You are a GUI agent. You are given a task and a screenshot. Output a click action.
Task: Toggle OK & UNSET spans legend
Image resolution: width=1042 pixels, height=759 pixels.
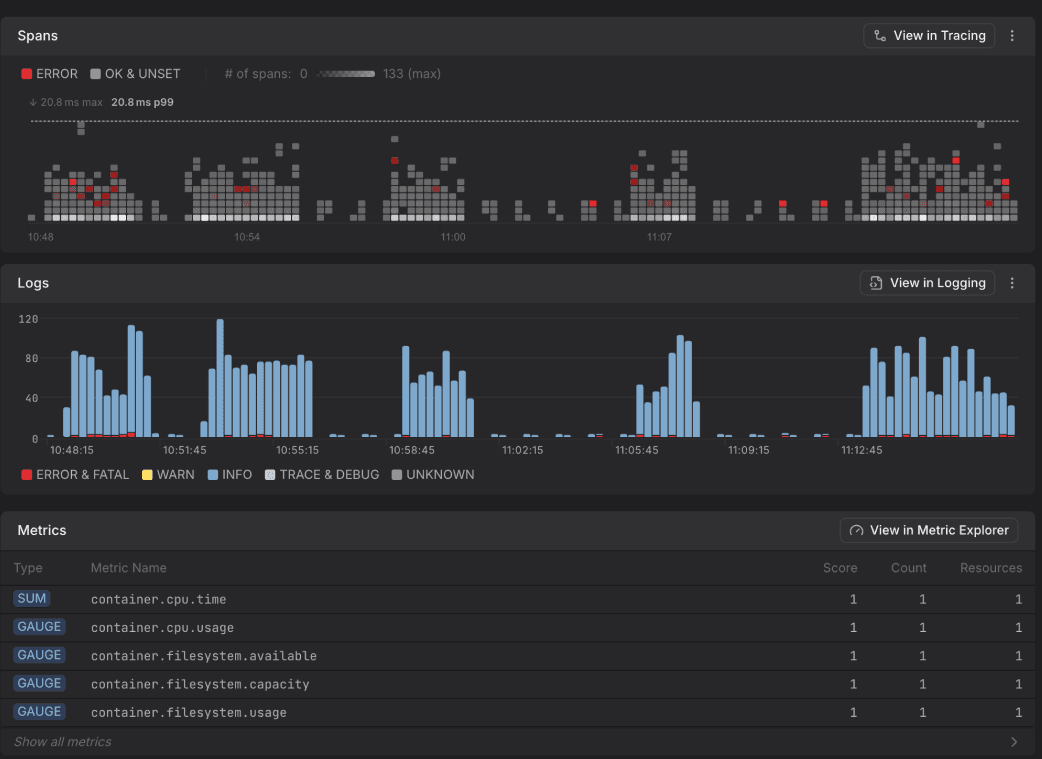(x=136, y=74)
